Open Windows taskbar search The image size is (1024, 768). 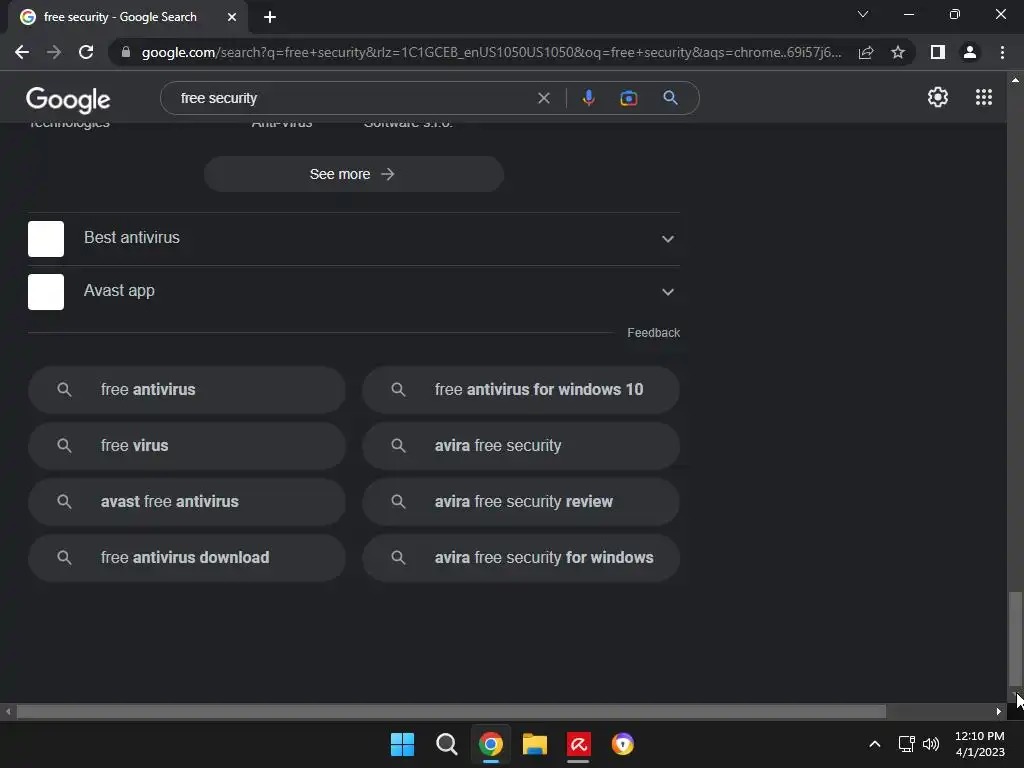click(x=447, y=744)
